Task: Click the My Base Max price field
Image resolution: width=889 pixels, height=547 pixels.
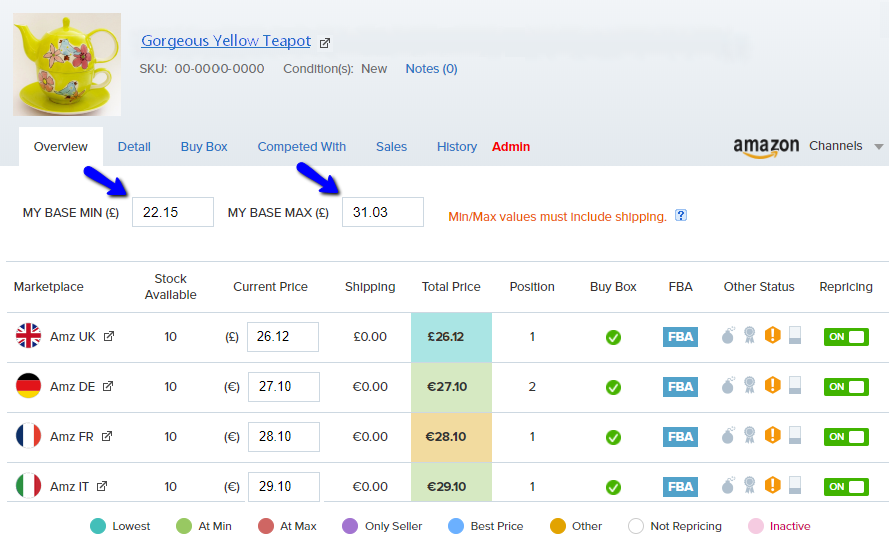Action: pyautogui.click(x=383, y=212)
